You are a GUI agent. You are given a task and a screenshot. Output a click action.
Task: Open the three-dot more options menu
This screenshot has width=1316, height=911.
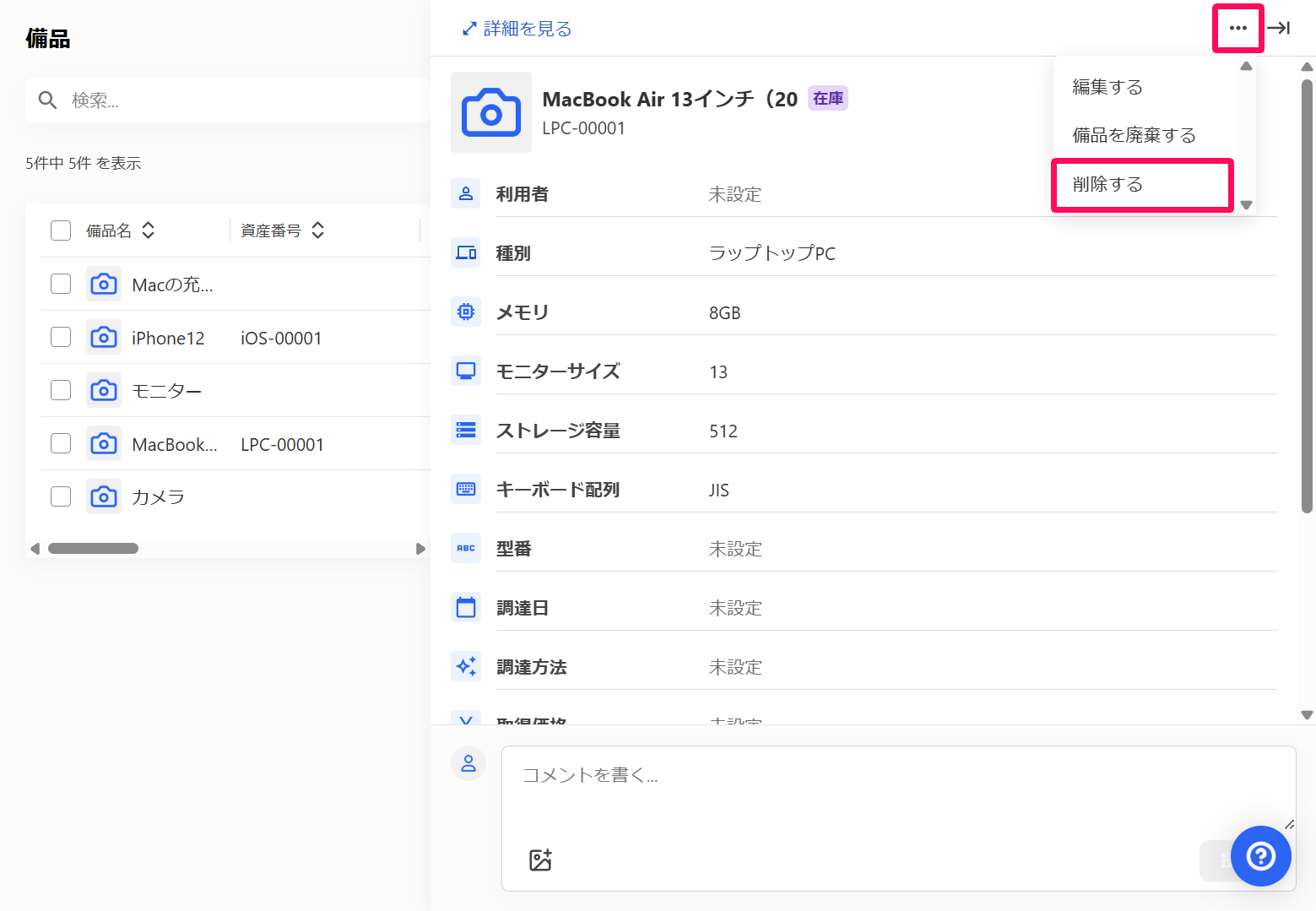click(1237, 28)
